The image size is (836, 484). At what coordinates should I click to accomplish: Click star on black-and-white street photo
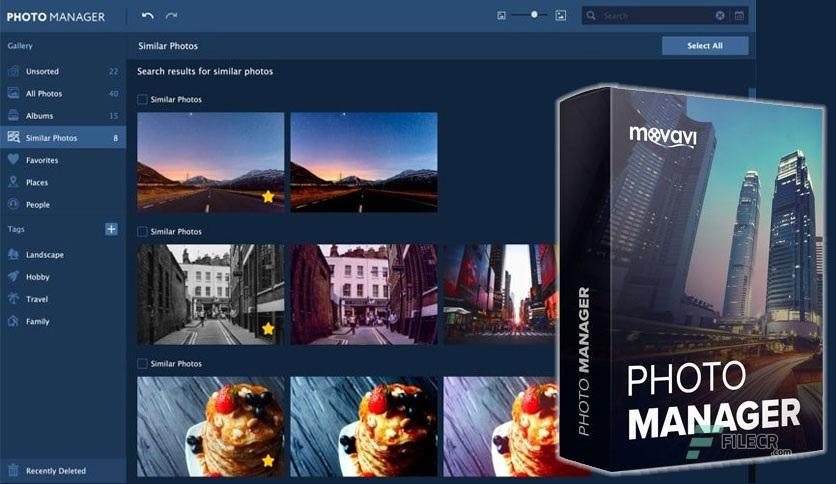pyautogui.click(x=268, y=329)
